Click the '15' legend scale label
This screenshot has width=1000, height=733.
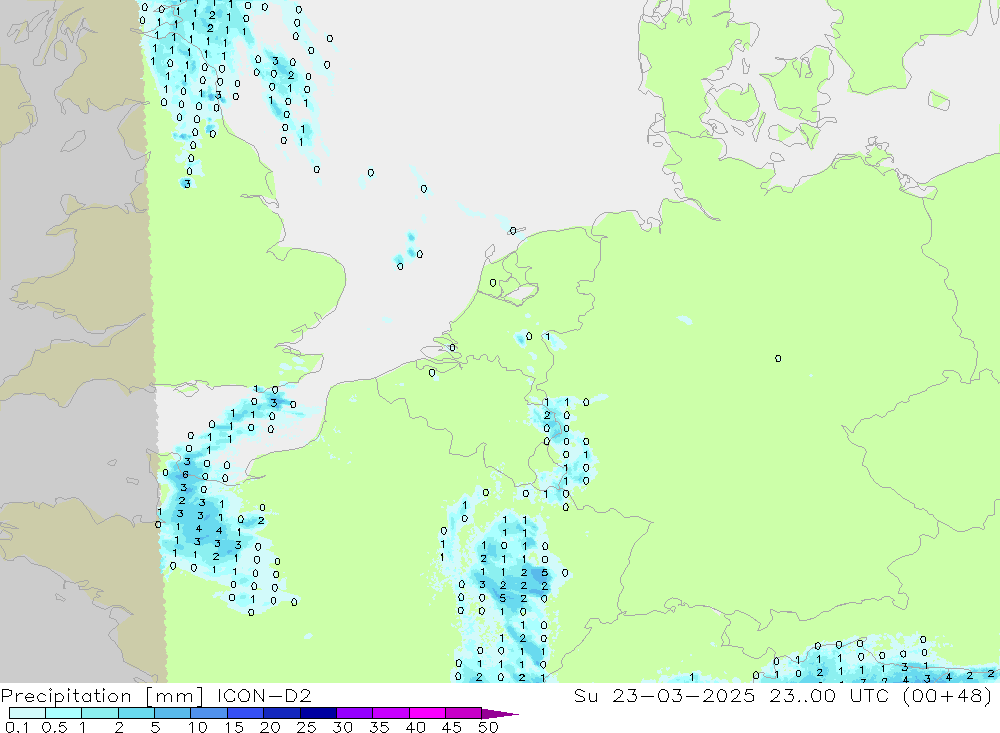point(233,727)
